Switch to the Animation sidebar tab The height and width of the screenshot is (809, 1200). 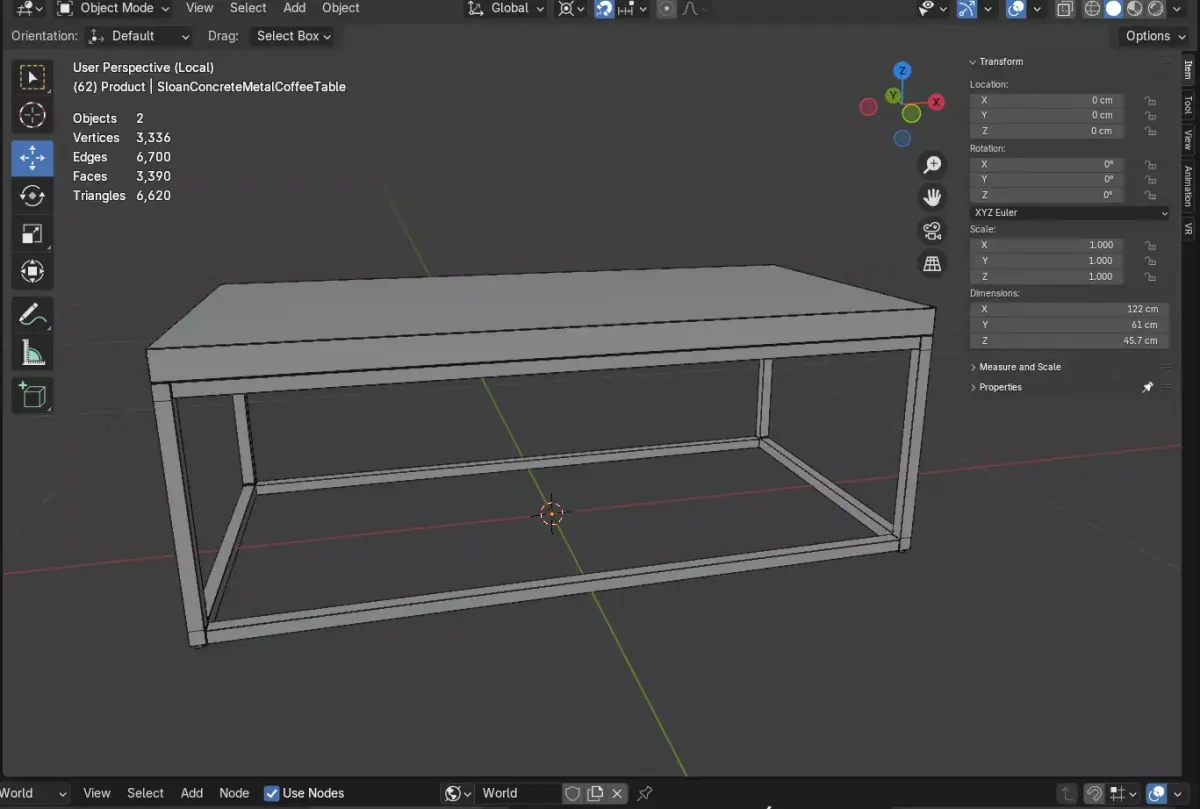[x=1188, y=186]
